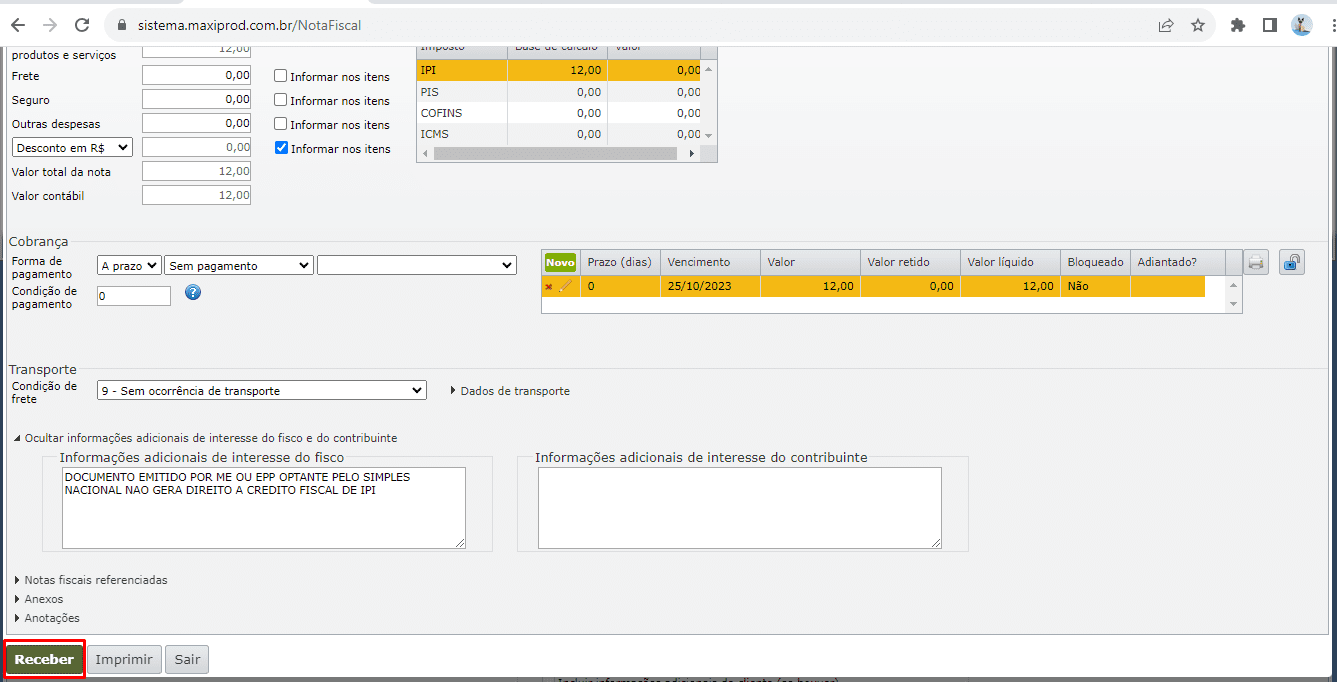This screenshot has width=1337, height=682.
Task: Open help icon beside Condição de pagamento
Action: point(194,293)
